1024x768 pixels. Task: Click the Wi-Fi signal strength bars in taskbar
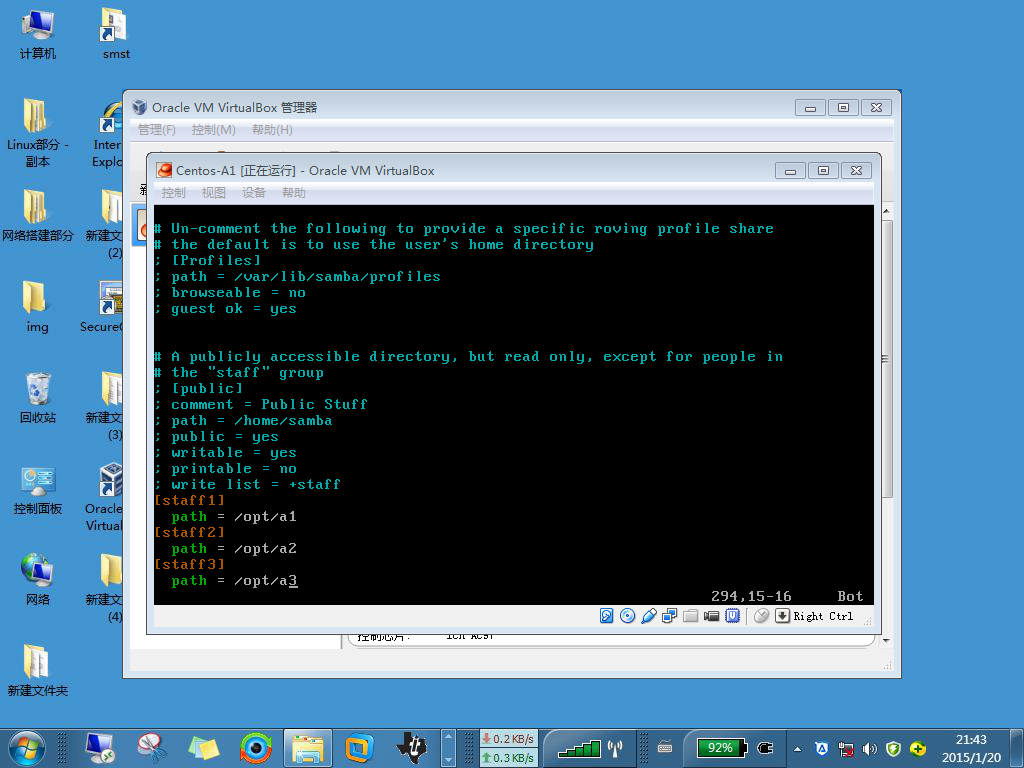coord(579,748)
